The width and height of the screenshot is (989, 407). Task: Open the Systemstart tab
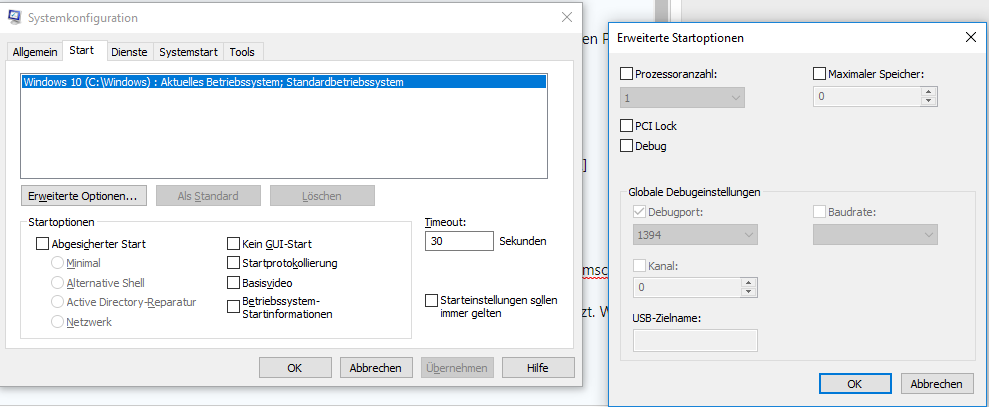(187, 52)
